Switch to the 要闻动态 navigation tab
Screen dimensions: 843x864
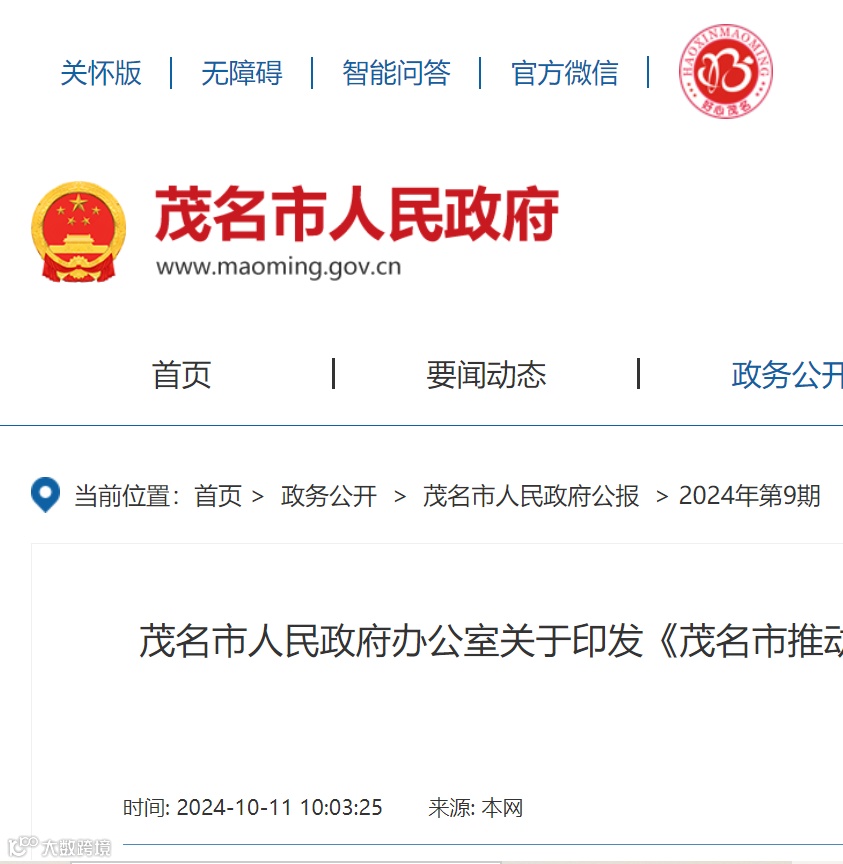pos(486,375)
